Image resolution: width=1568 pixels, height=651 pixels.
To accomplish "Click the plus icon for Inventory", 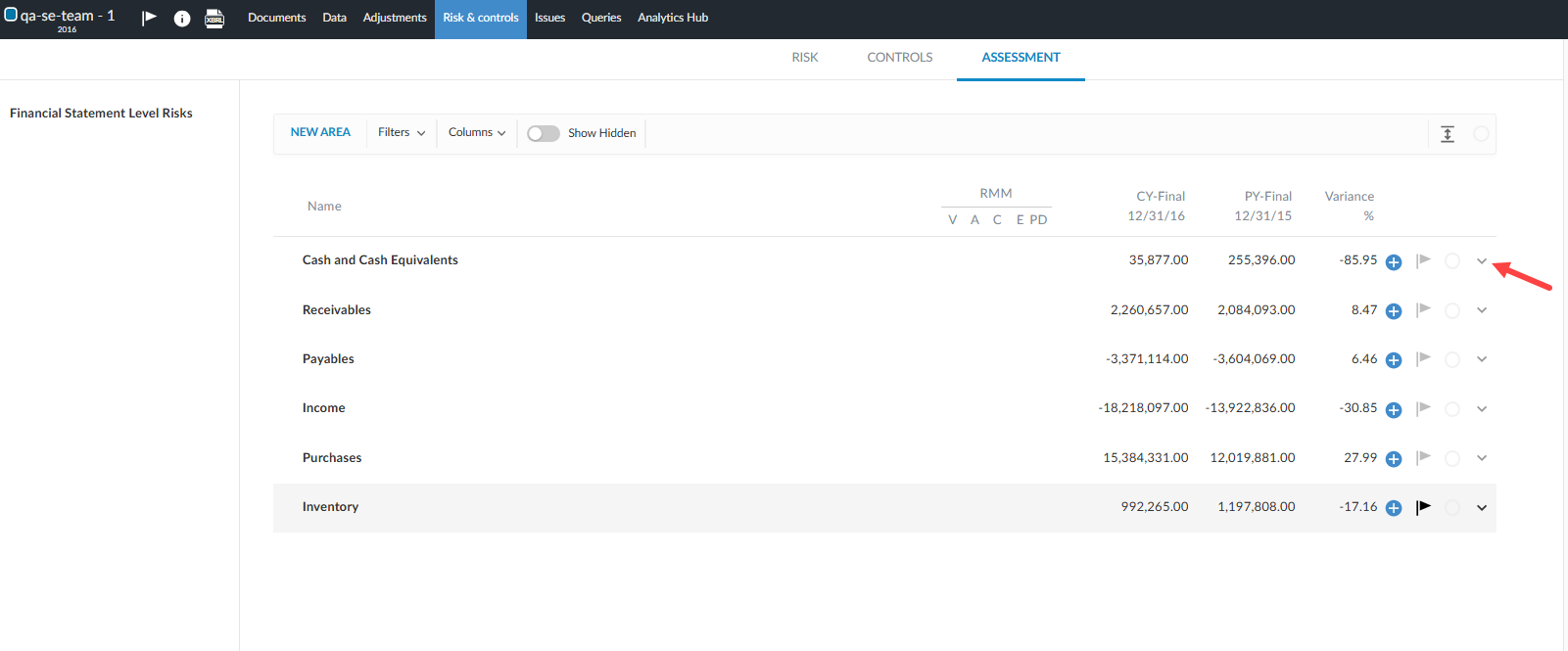I will [1394, 508].
